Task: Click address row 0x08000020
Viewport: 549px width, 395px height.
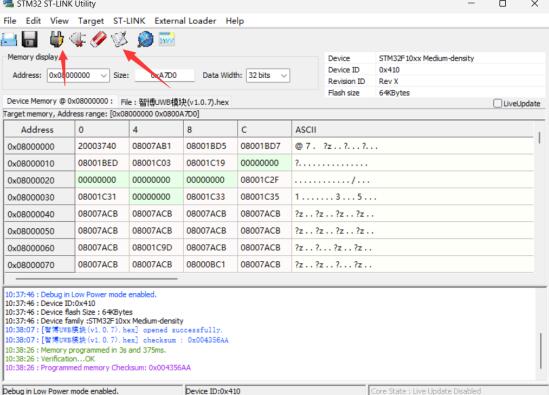Action: pos(39,180)
